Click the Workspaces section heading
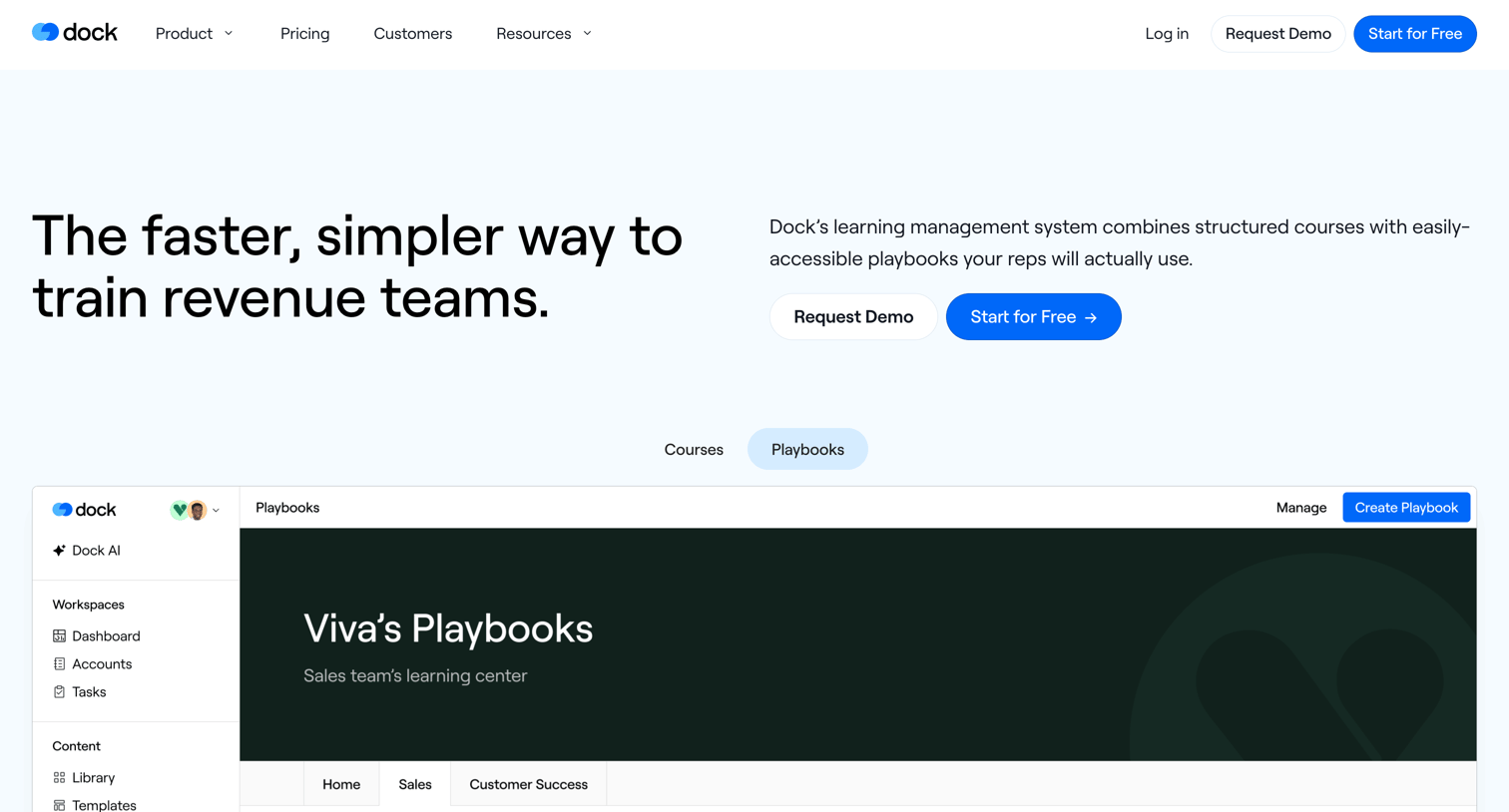 (x=88, y=605)
